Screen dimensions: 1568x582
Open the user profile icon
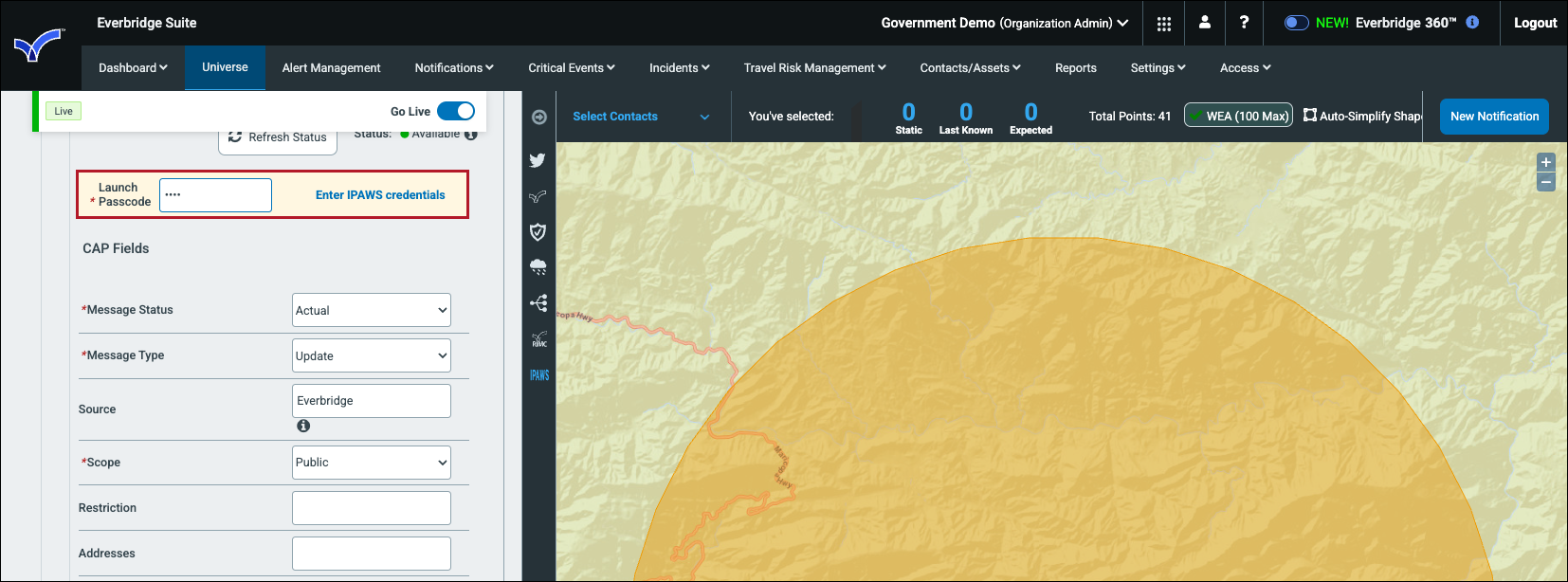pyautogui.click(x=1205, y=23)
